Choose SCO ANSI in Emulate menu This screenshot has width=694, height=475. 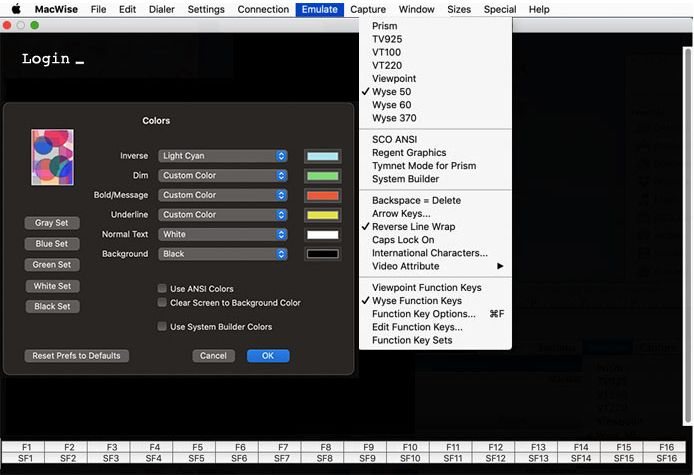(x=436, y=139)
